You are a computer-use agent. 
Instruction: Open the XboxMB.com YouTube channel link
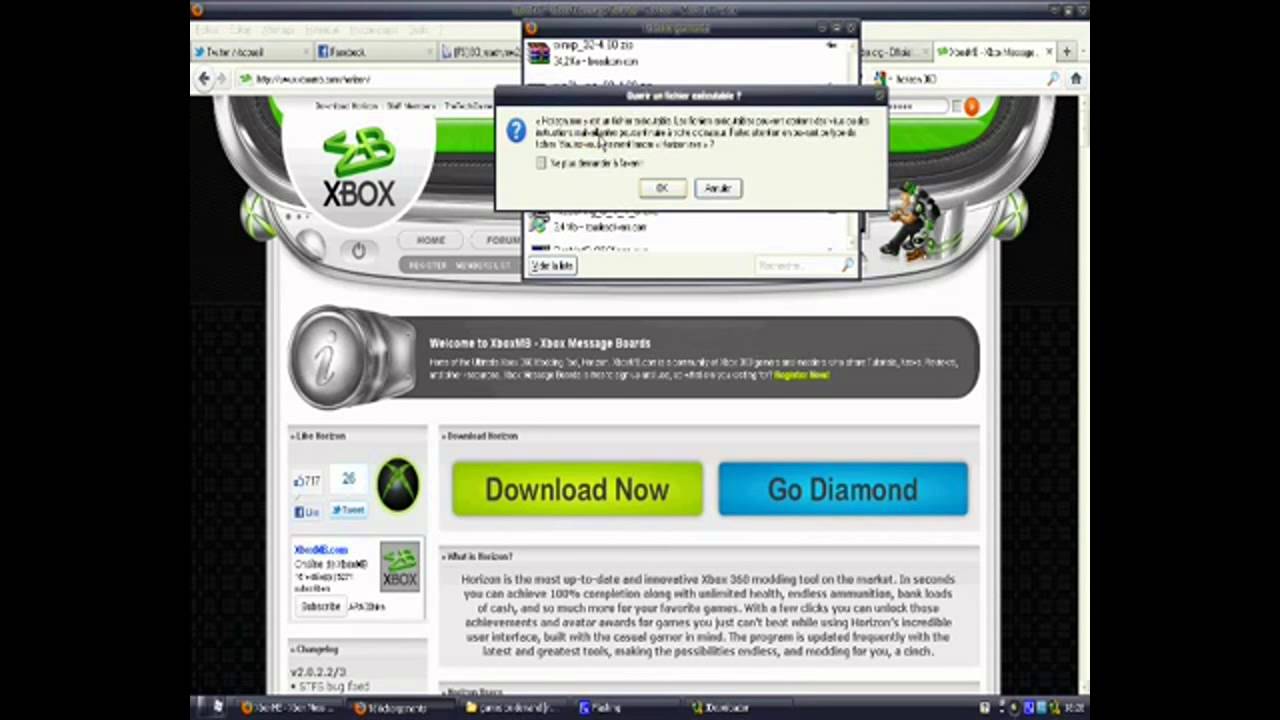320,550
